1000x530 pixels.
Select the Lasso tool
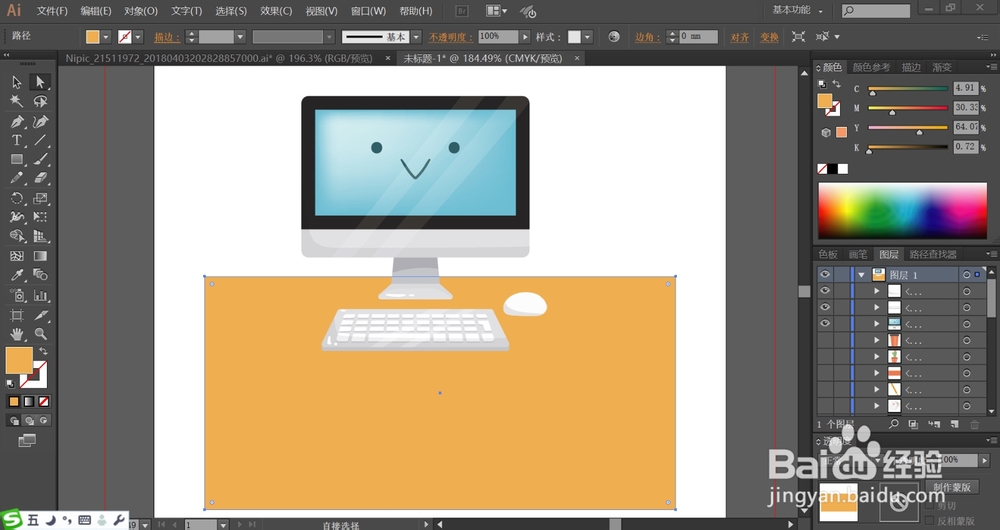[x=40, y=101]
